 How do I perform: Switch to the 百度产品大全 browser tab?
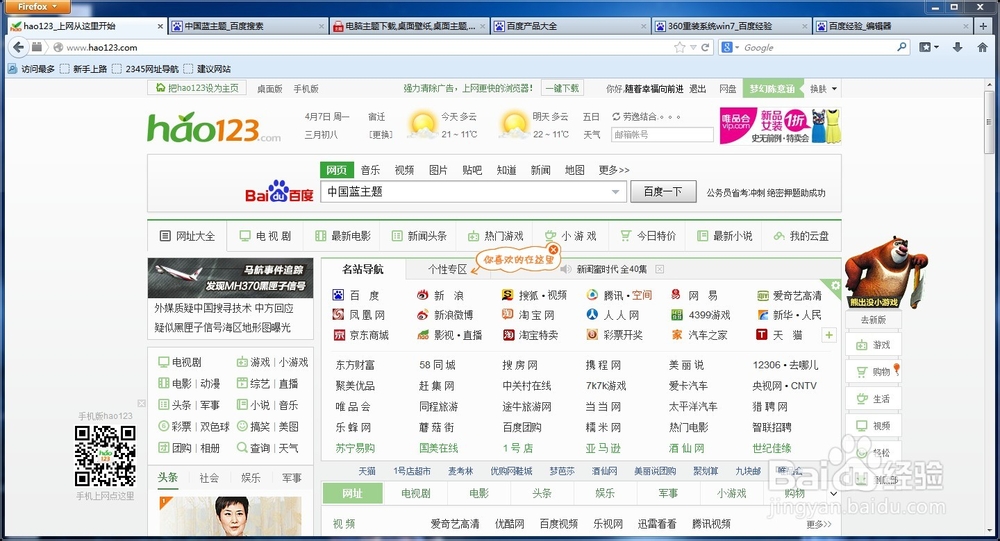point(571,26)
